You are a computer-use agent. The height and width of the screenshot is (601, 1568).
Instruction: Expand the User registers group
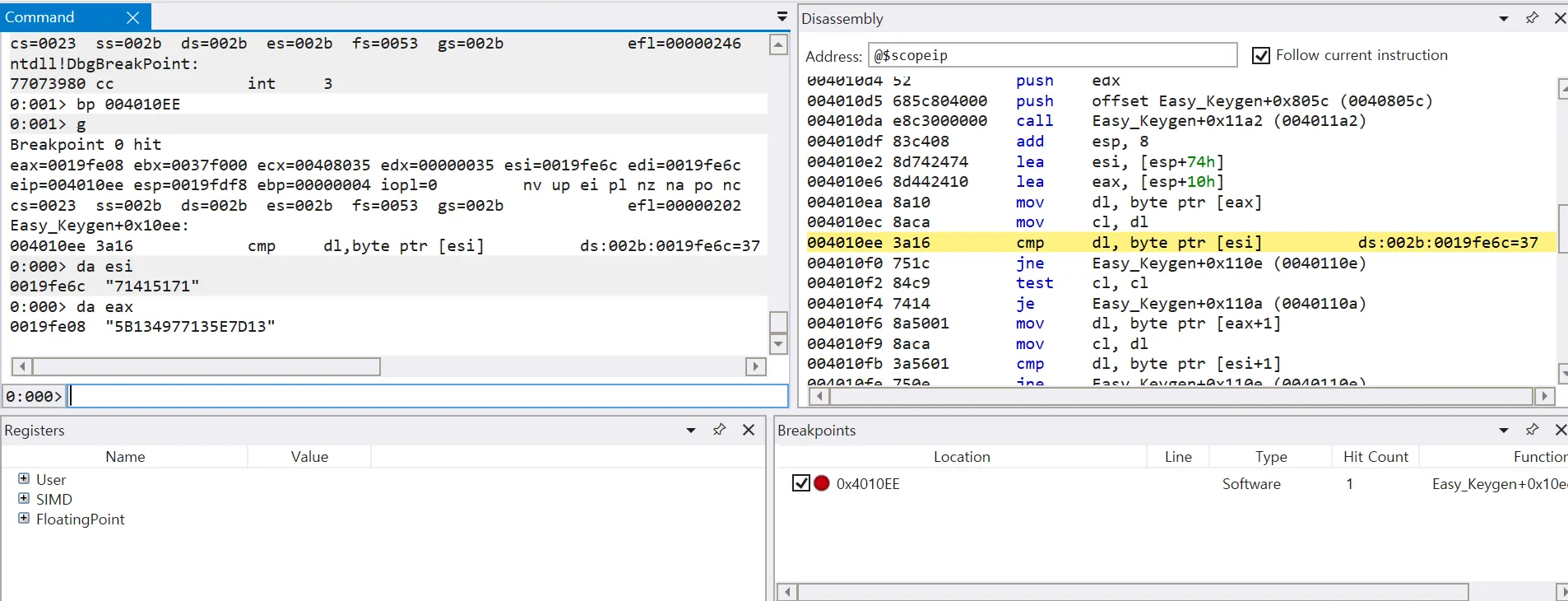pos(24,478)
